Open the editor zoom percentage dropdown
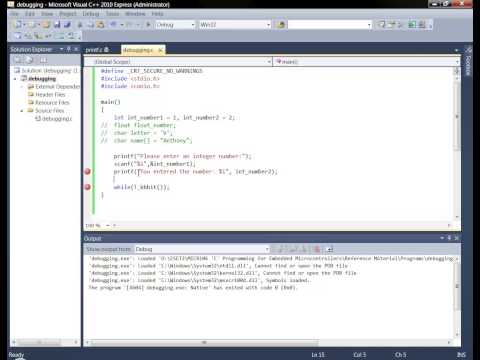Image resolution: width=480 pixels, height=360 pixels. pos(108,226)
